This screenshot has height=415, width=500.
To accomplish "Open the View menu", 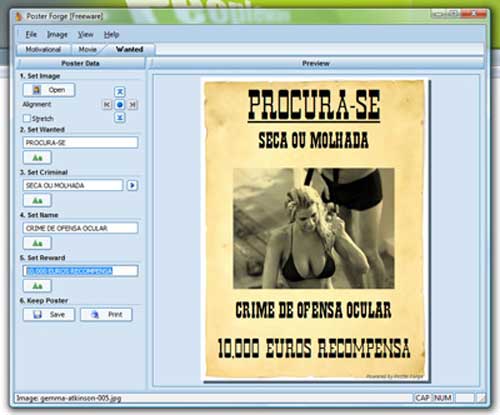I will [x=85, y=34].
